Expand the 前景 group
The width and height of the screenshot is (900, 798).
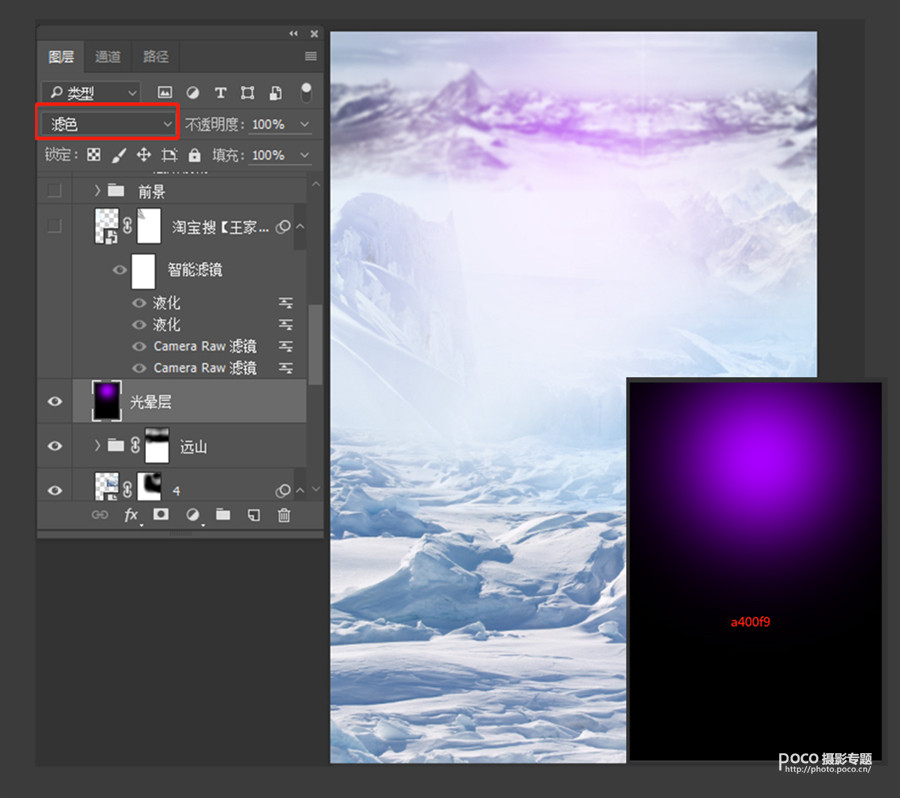point(98,190)
